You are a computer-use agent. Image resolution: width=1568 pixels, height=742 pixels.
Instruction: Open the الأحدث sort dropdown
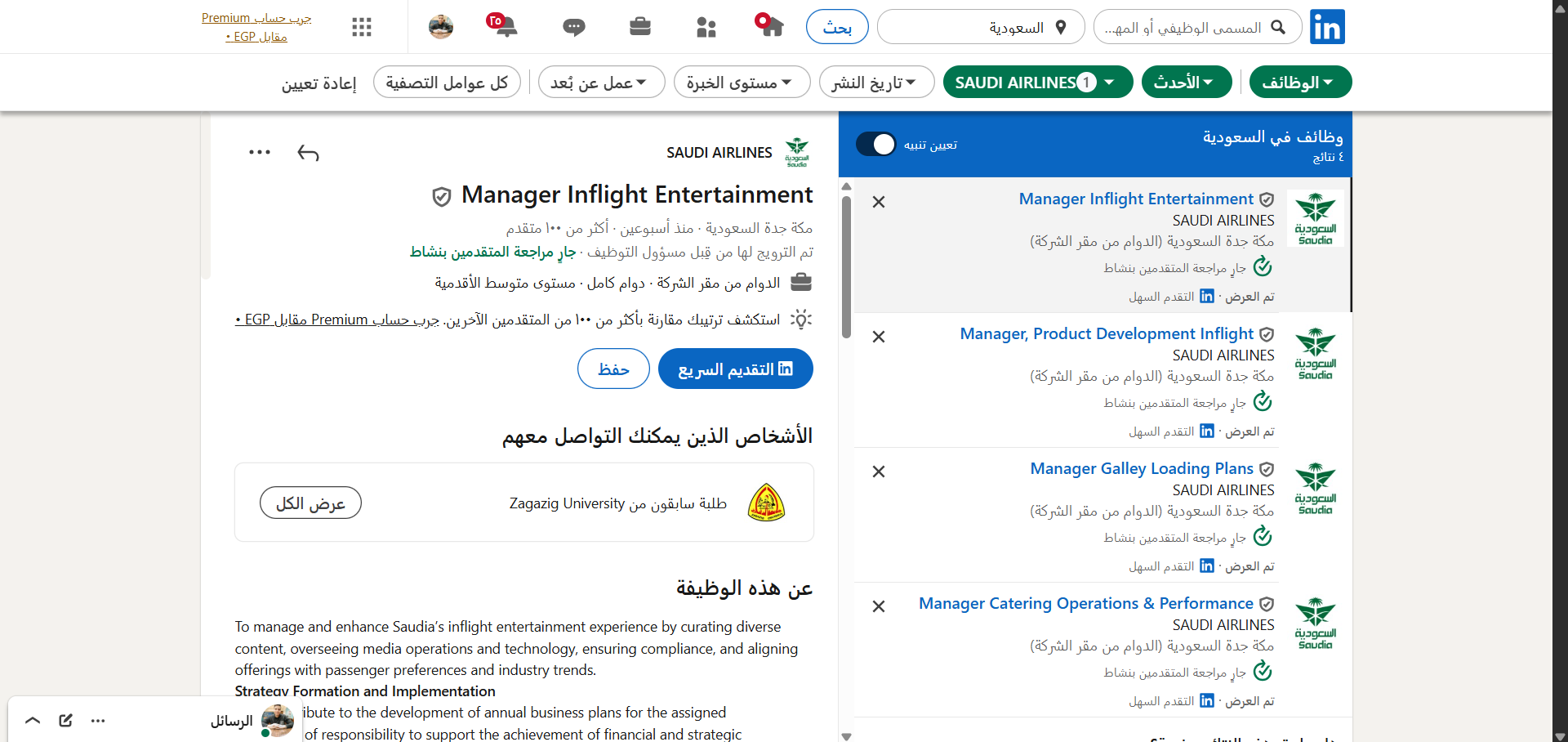[1187, 83]
